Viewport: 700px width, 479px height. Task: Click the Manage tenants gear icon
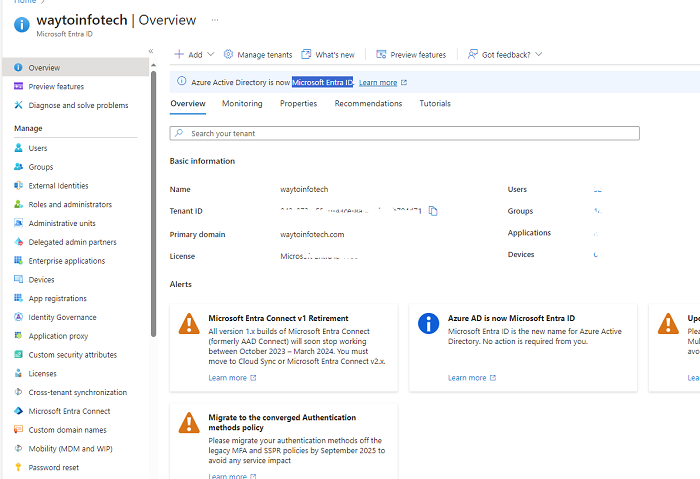pos(228,54)
